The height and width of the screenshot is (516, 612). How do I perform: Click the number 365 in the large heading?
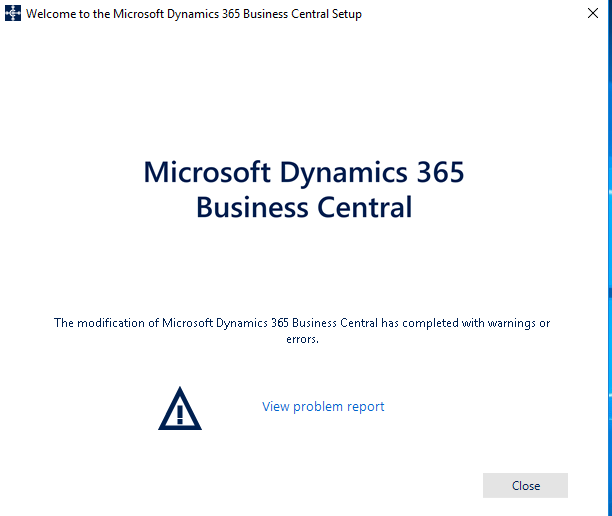[441, 172]
